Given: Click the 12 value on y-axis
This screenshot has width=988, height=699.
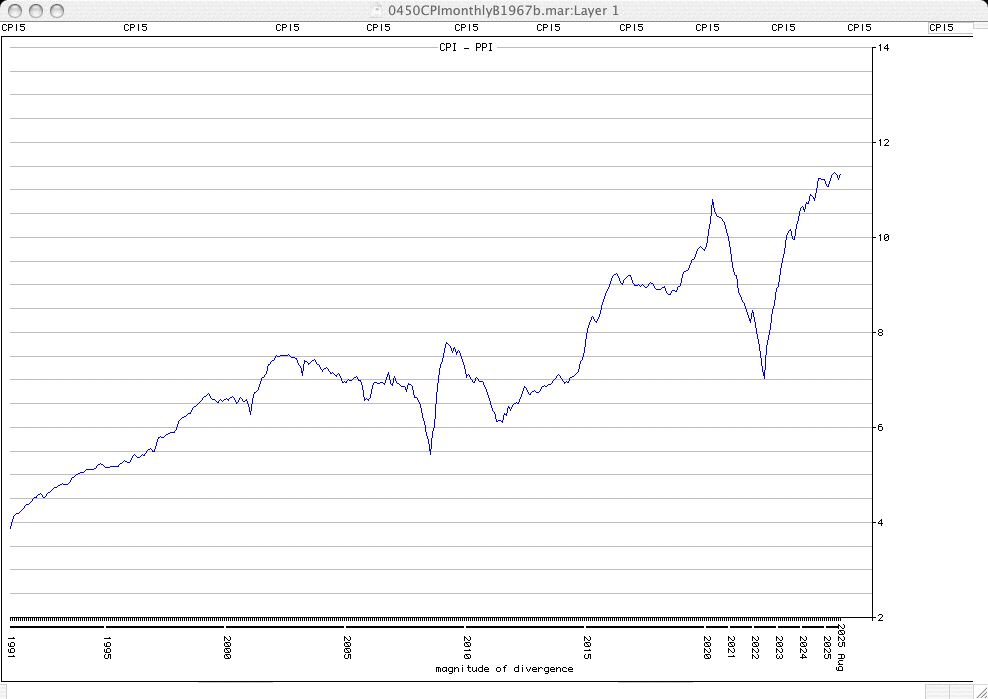Looking at the screenshot, I should [x=883, y=143].
